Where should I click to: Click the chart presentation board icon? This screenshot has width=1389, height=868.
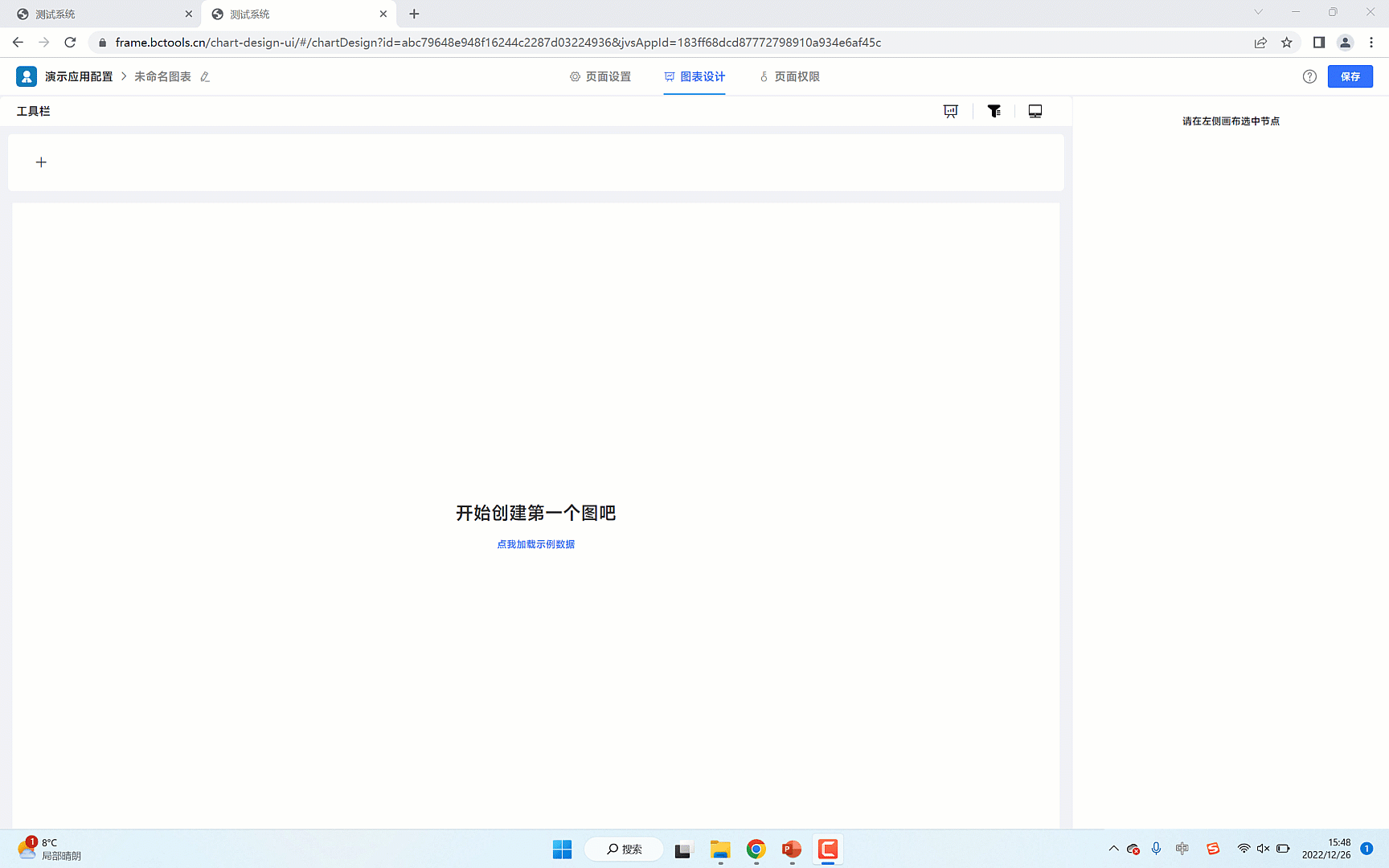tap(950, 111)
